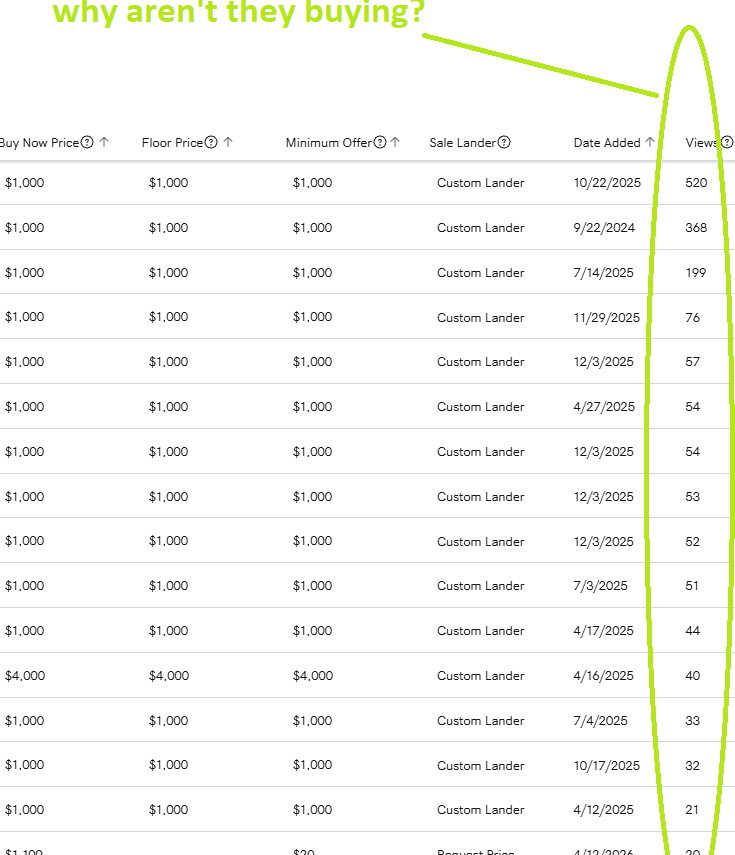Click Floor Price in the 11/29/2025 row

[168, 317]
